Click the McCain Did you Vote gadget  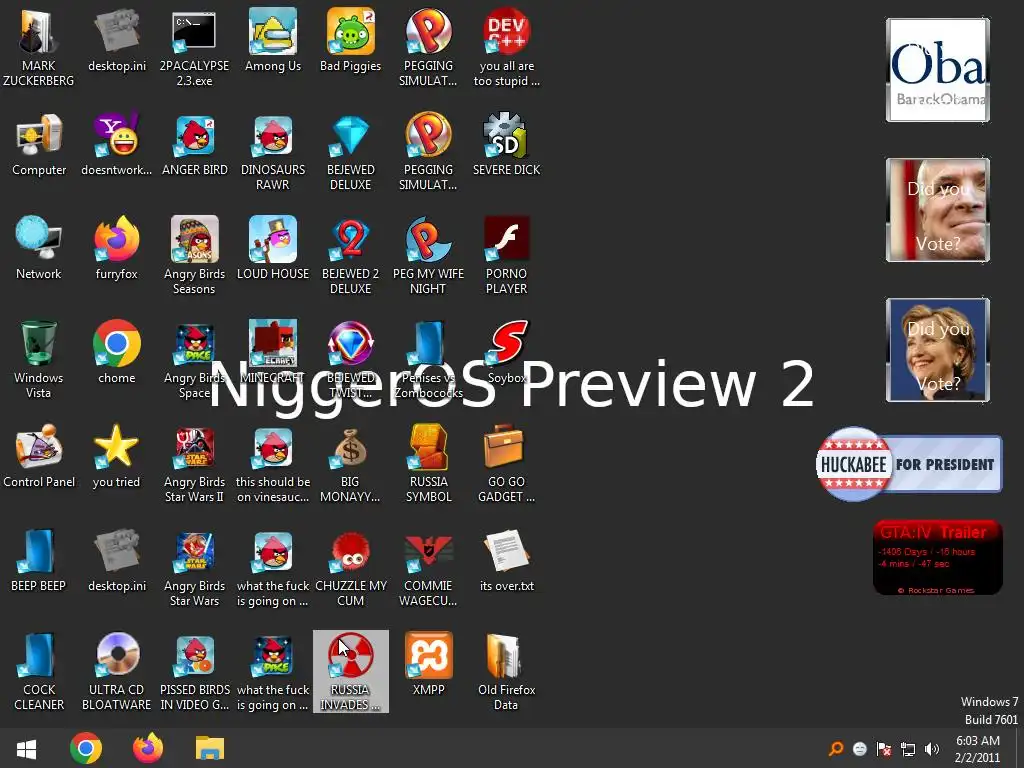tap(938, 210)
